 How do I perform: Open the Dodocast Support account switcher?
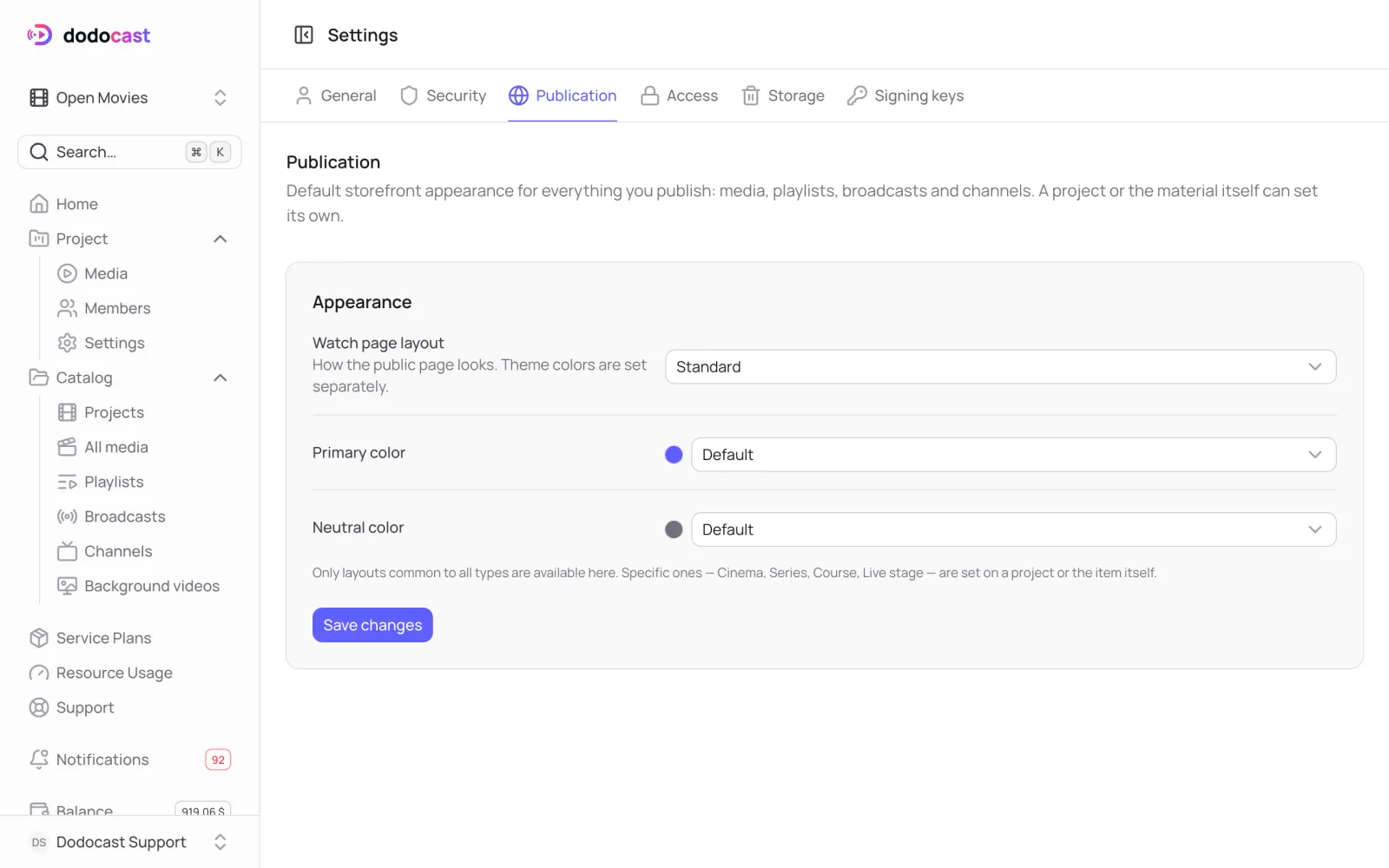click(x=130, y=842)
